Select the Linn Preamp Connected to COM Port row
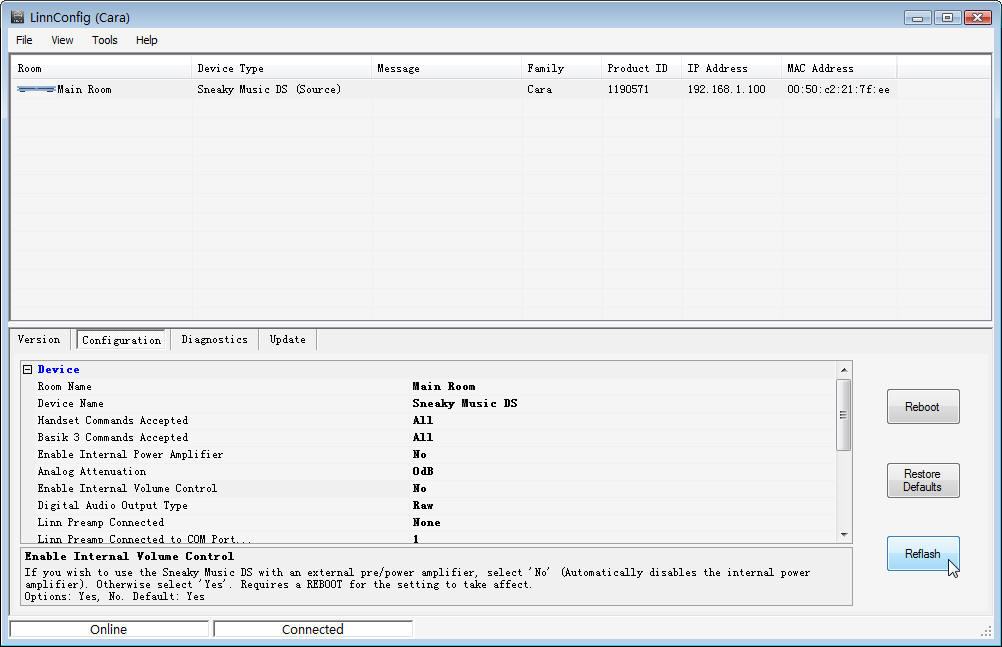 pos(428,538)
